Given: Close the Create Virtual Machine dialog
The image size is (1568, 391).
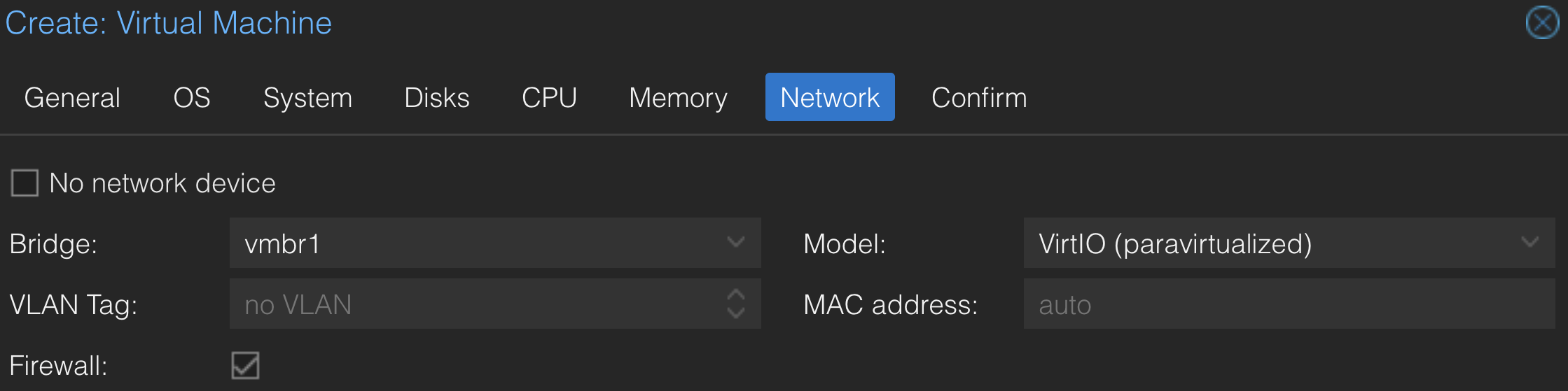Looking at the screenshot, I should [x=1542, y=22].
